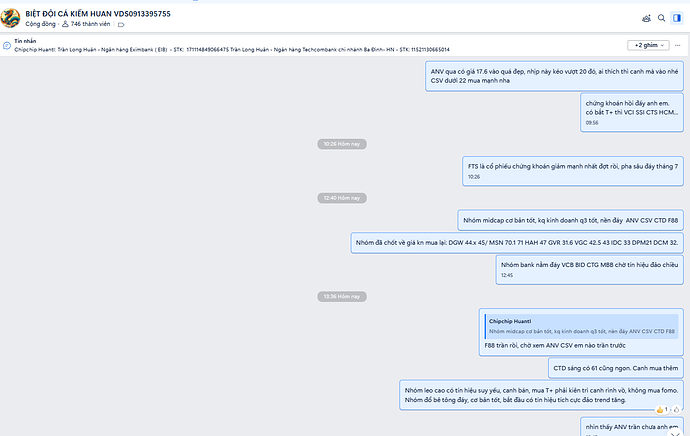Open the quoted Chipchip Huantl reply preview
690x436 pixels.
581,326
